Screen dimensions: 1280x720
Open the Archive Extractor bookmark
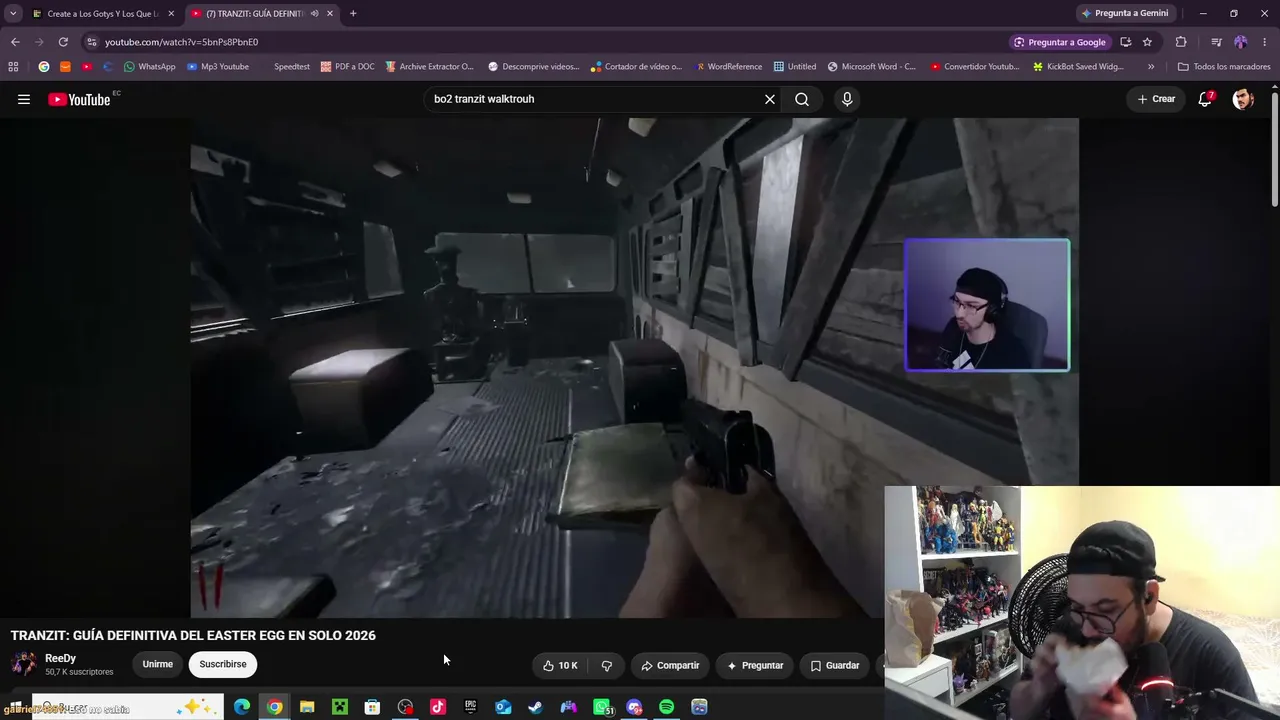click(429, 67)
